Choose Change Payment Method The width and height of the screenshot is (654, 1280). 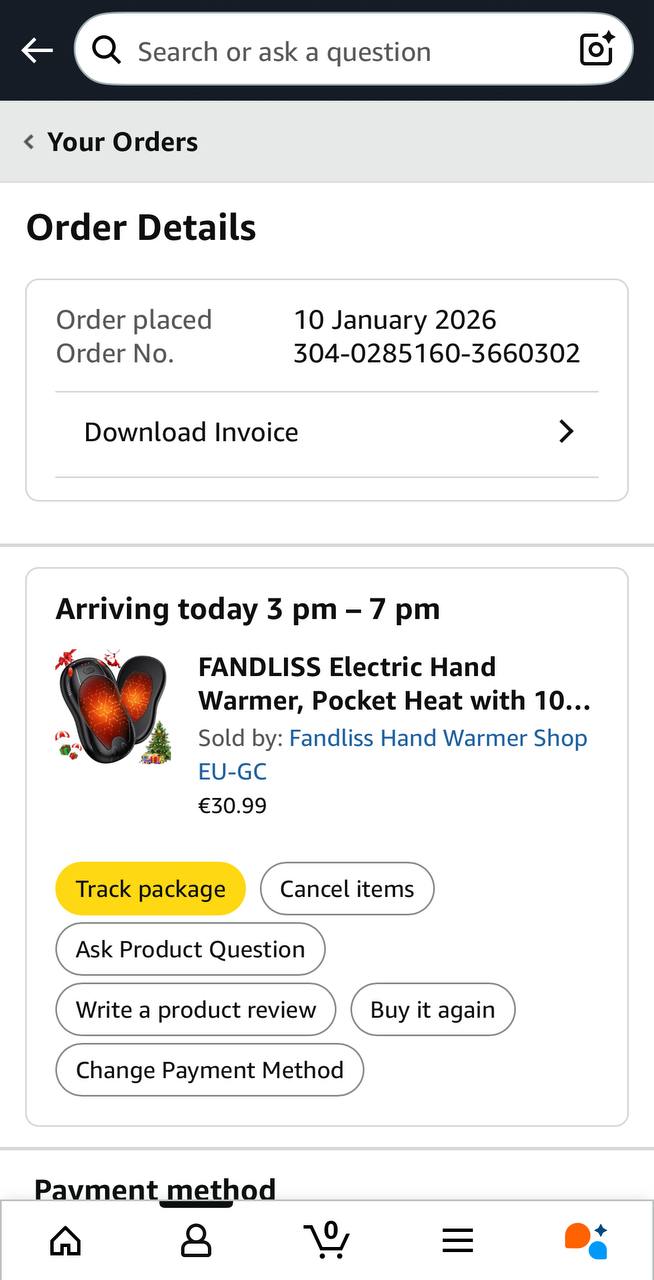point(209,1070)
